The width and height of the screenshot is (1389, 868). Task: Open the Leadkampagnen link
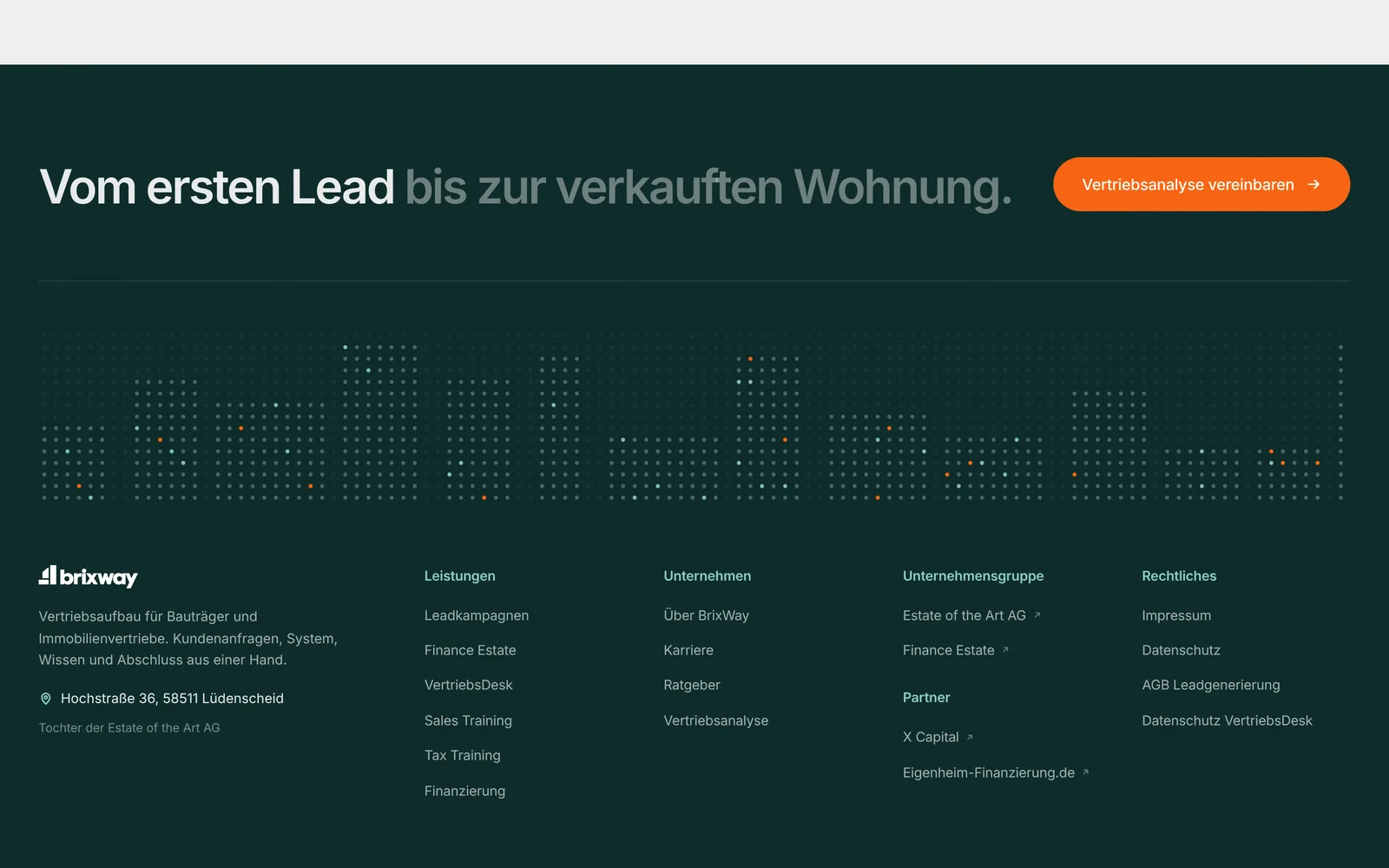(x=477, y=615)
